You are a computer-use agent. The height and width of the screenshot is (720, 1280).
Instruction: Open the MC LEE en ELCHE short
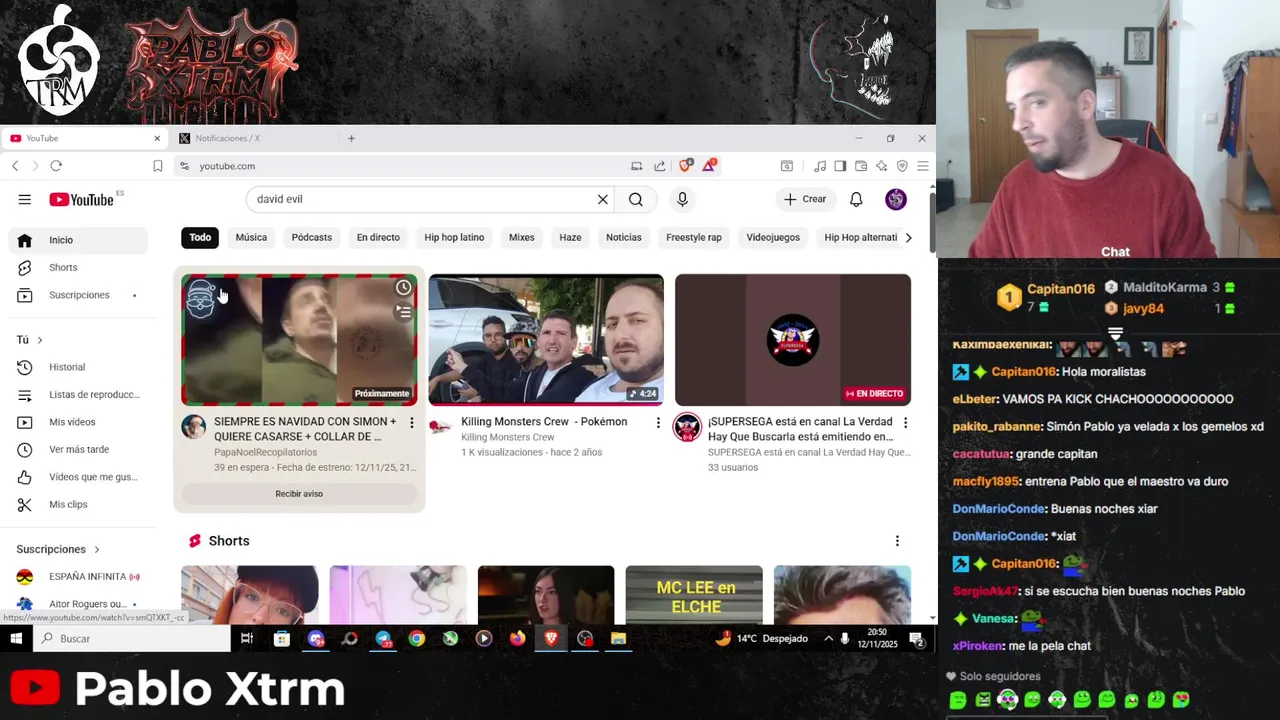pos(694,594)
